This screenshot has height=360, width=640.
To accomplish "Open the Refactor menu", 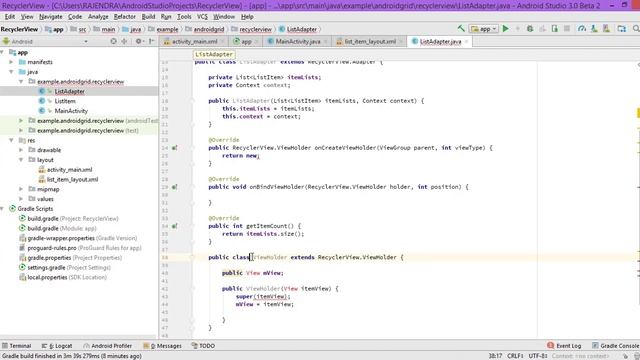I will [x=124, y=17].
